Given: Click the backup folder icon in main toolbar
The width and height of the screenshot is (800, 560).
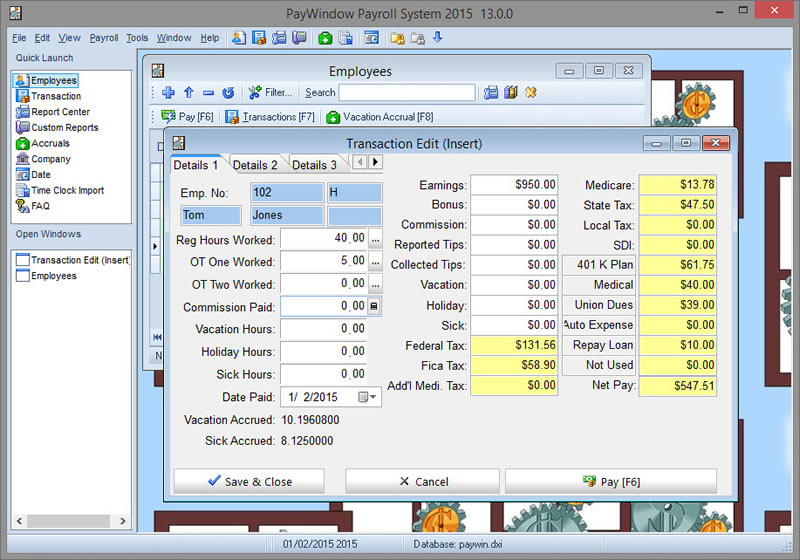Looking at the screenshot, I should point(397,38).
